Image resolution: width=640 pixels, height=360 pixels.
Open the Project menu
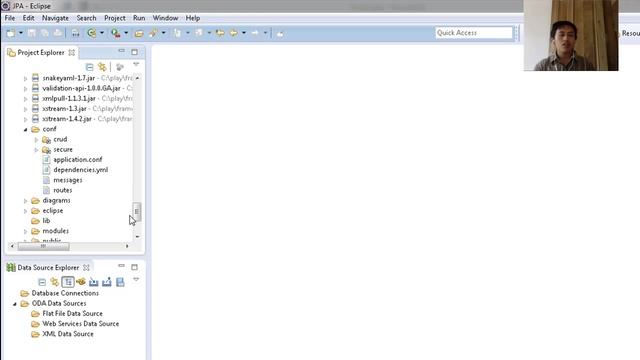115,18
